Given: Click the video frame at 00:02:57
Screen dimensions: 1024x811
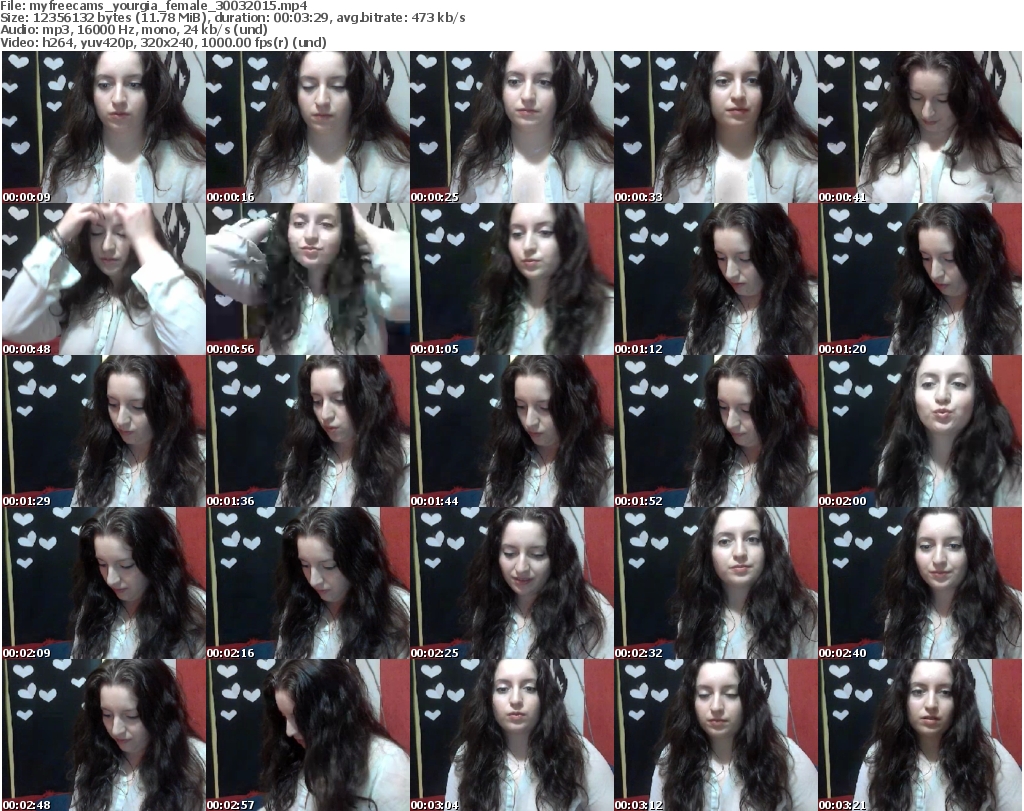Looking at the screenshot, I should [308, 735].
